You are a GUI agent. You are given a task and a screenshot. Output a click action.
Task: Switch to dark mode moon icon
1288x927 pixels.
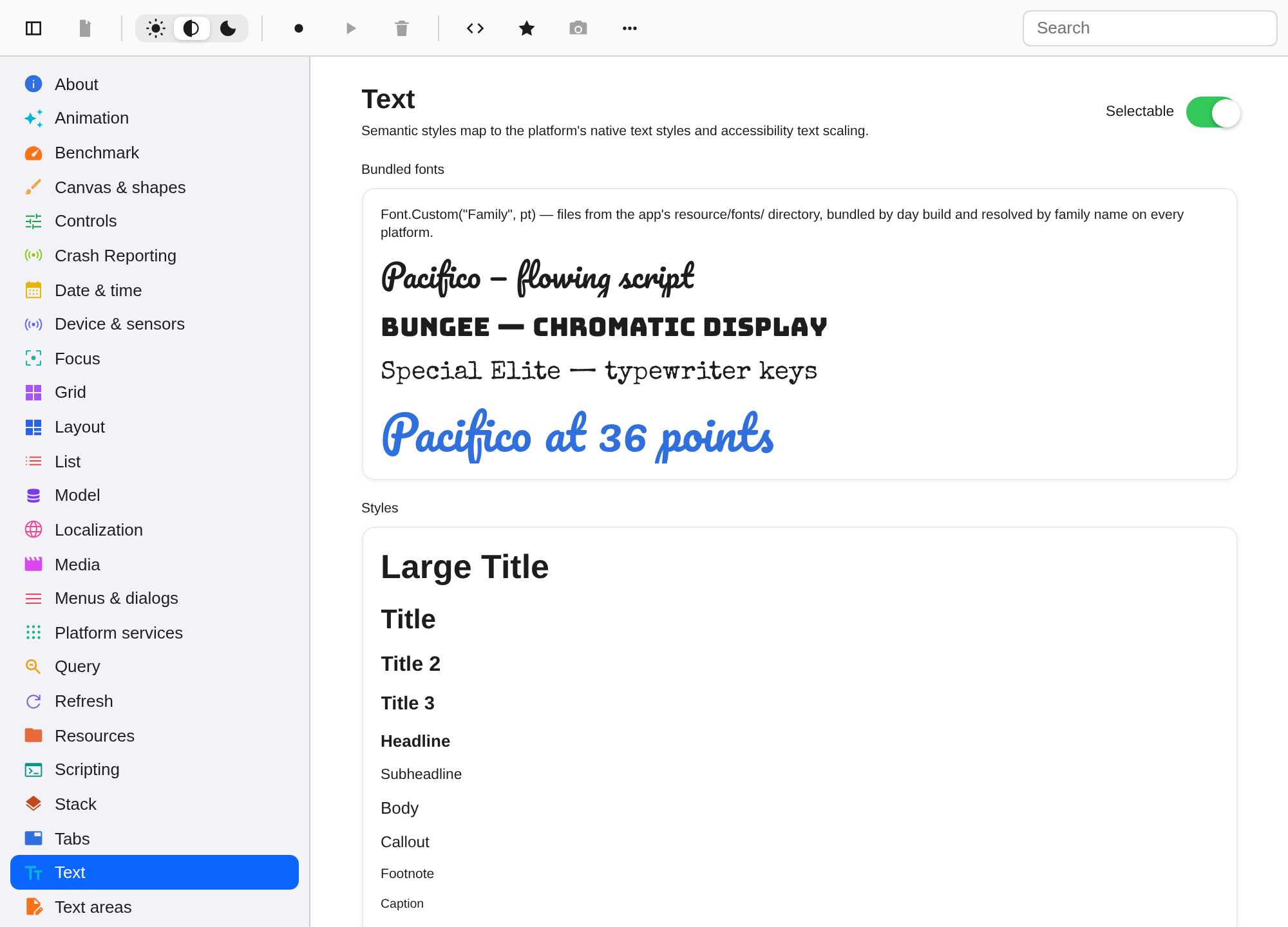point(228,28)
